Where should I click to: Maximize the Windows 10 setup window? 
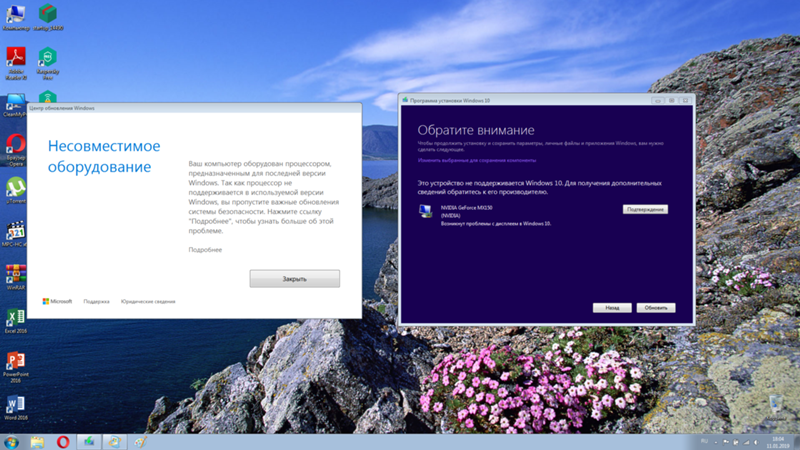[671, 101]
